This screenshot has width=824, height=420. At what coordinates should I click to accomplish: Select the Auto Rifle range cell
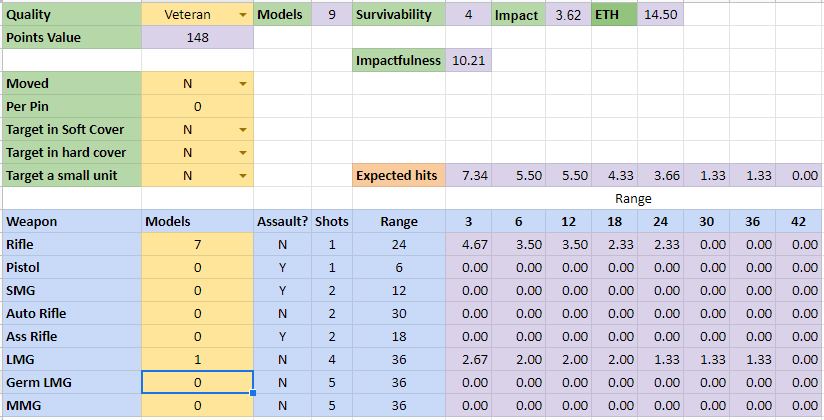pos(400,313)
